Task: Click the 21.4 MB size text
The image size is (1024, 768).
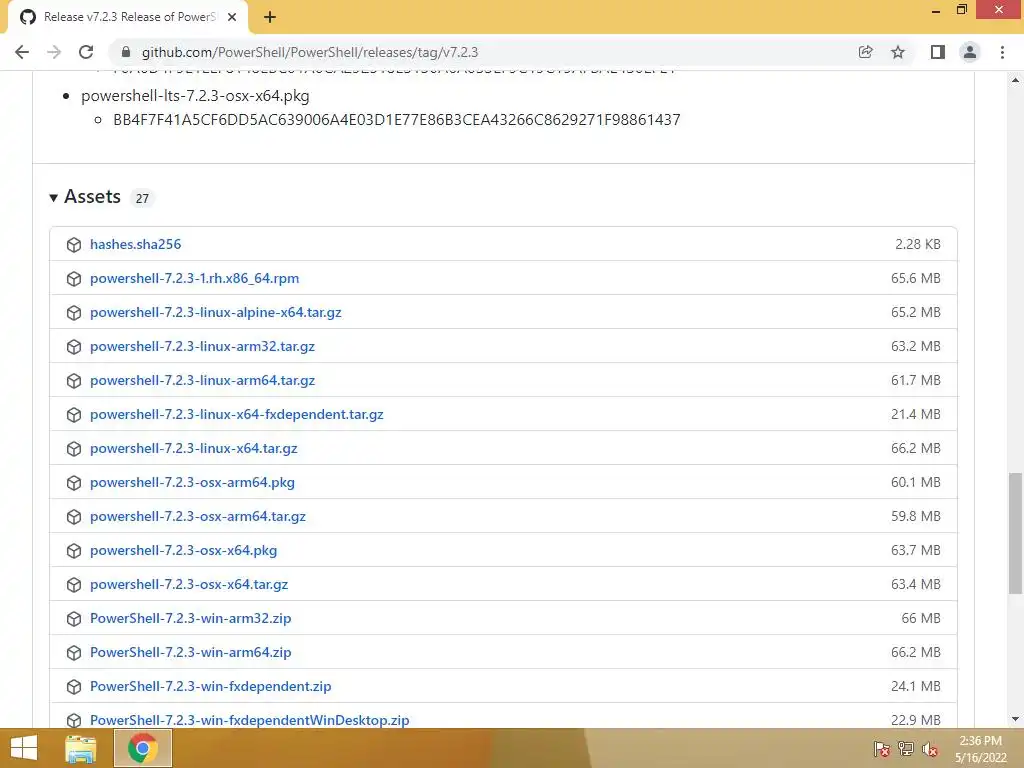Action: click(x=916, y=414)
